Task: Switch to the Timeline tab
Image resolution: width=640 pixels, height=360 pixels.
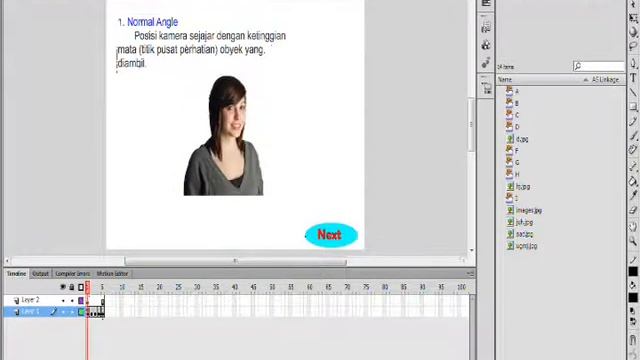Action: pos(16,274)
